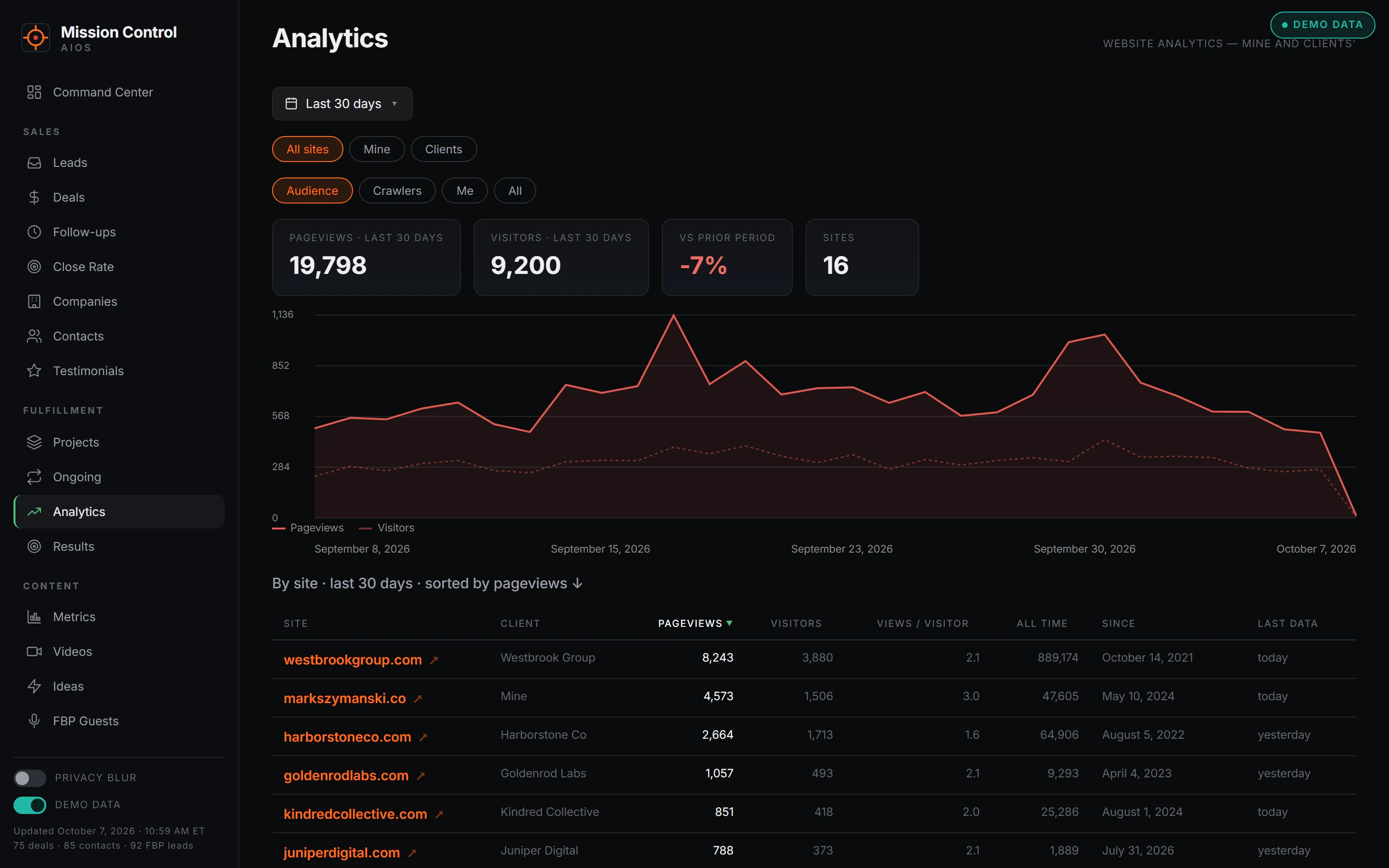The height and width of the screenshot is (868, 1389).
Task: Click the FBP Guests microphone icon
Action: pos(34,720)
